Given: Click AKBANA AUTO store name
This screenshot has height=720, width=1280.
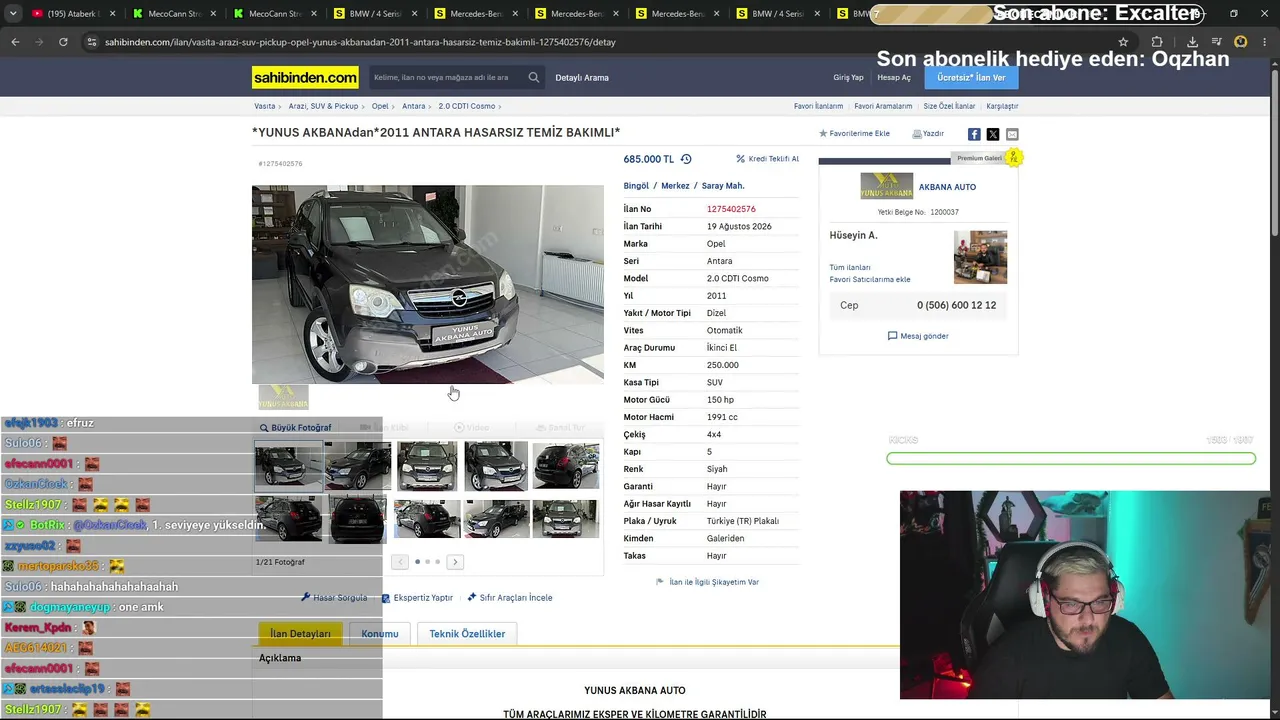Looking at the screenshot, I should (x=947, y=187).
